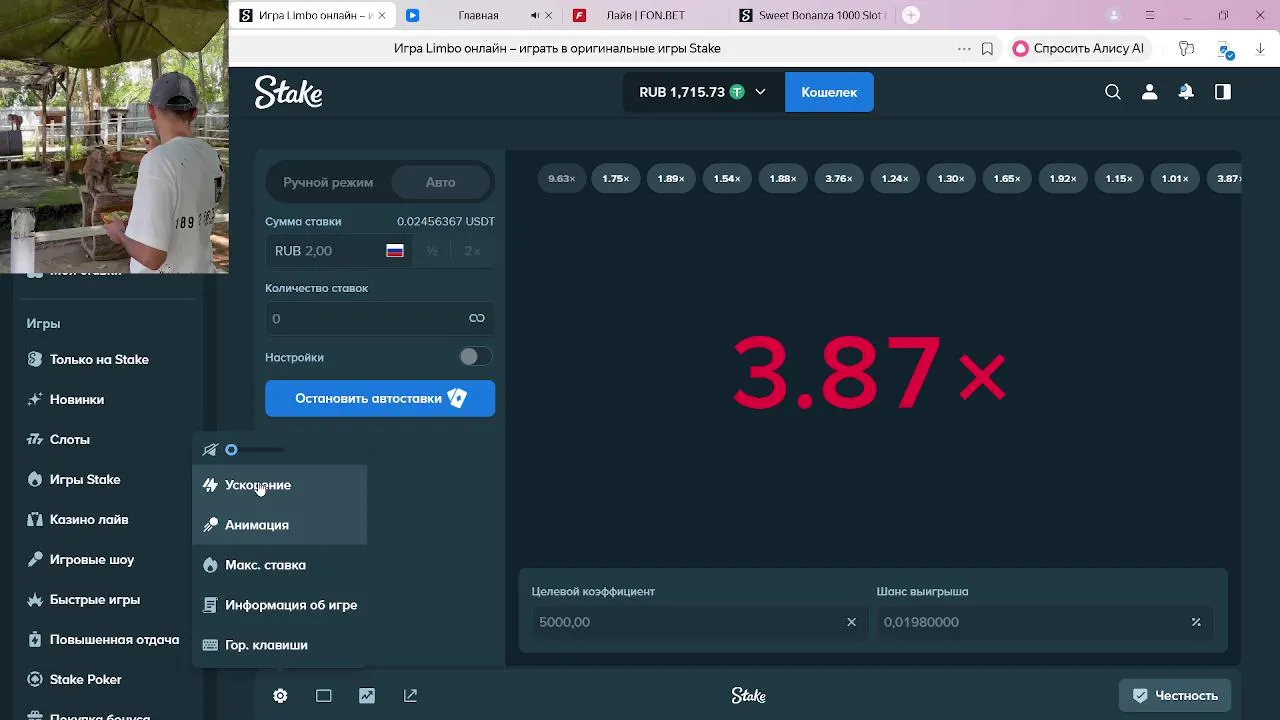Viewport: 1280px width, 720px height.
Task: Select Ручной режим mode
Action: 328,182
